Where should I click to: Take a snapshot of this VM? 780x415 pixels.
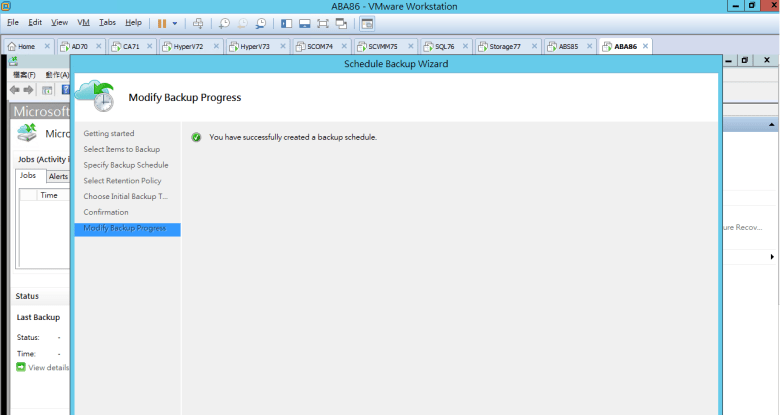click(x=224, y=22)
